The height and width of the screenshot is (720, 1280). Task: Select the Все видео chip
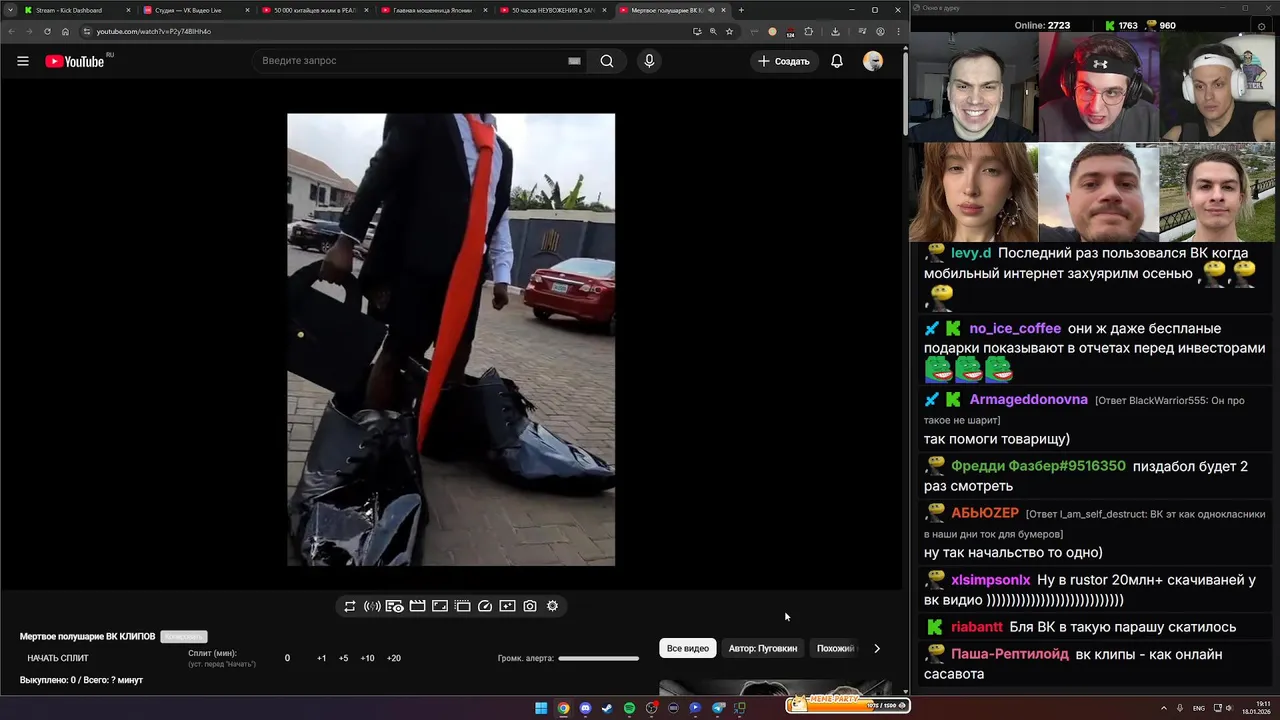(x=688, y=648)
